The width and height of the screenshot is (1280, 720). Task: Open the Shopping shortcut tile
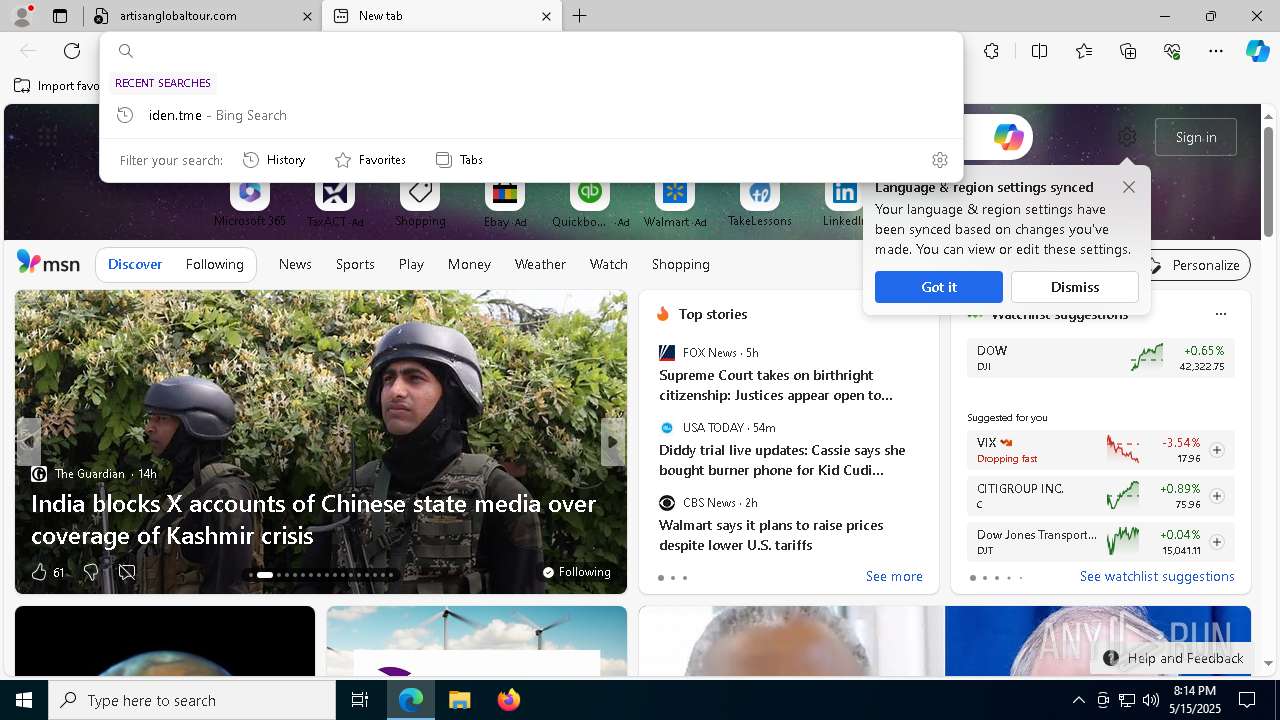420,203
